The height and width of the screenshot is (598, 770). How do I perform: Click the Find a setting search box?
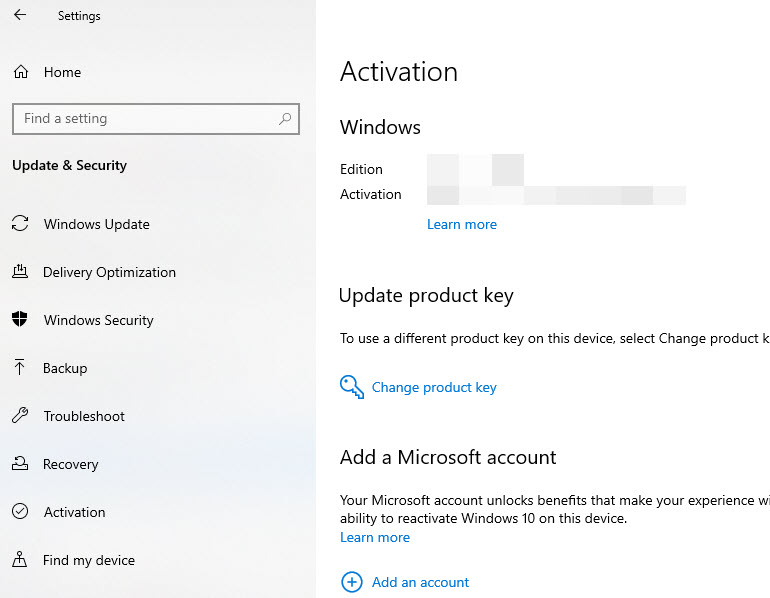click(x=156, y=119)
